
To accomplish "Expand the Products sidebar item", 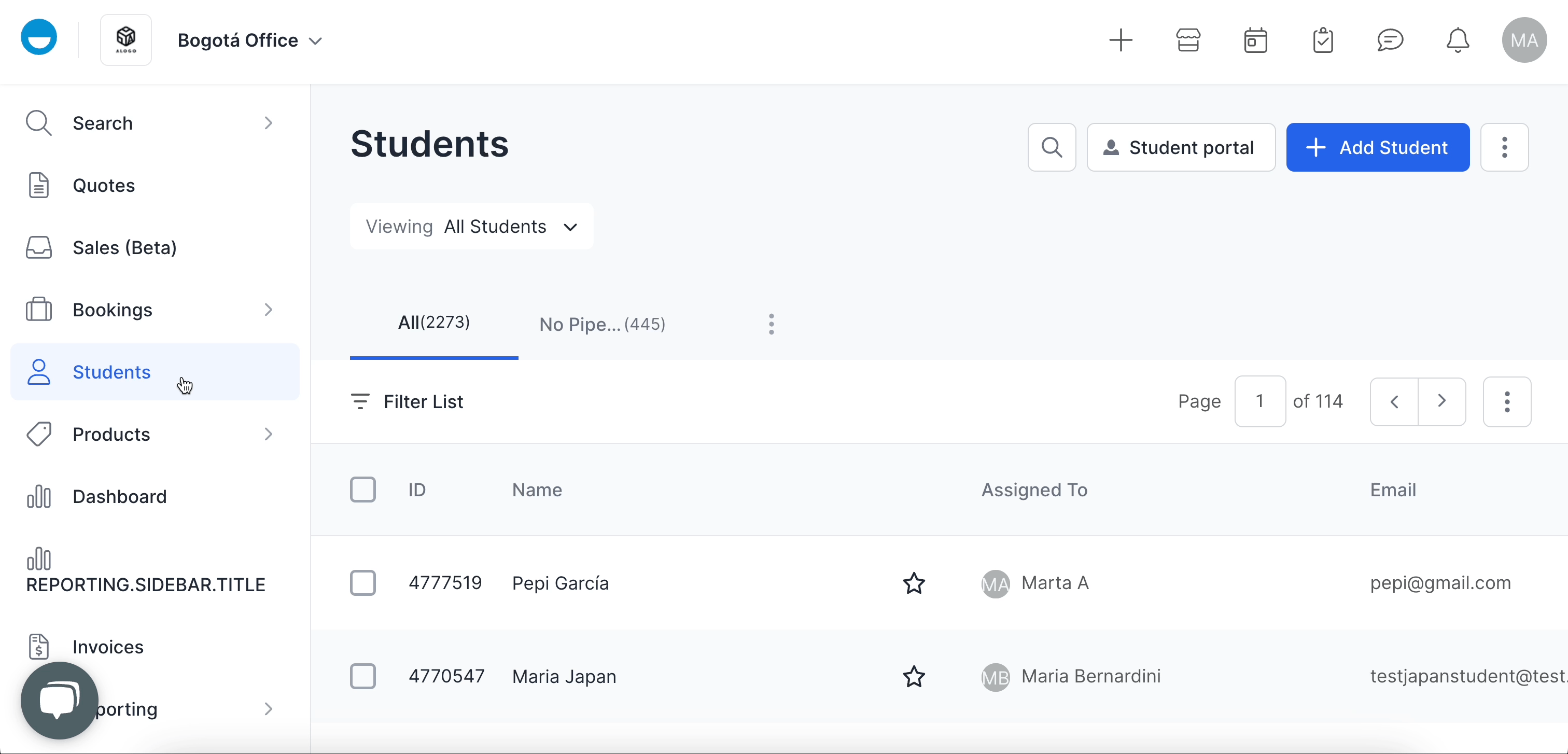I will 269,434.
